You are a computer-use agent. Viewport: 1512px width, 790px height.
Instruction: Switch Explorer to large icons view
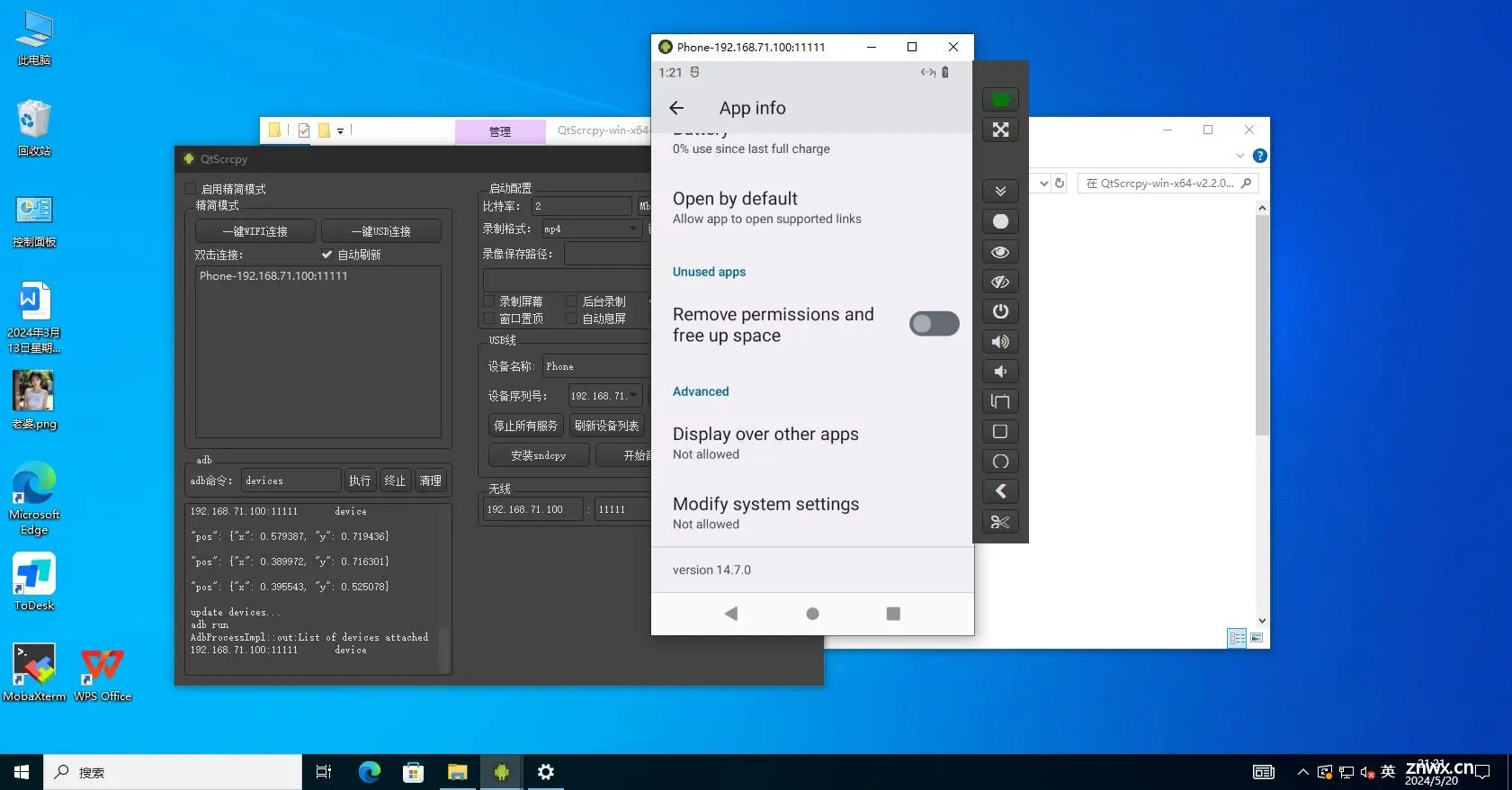click(1257, 638)
